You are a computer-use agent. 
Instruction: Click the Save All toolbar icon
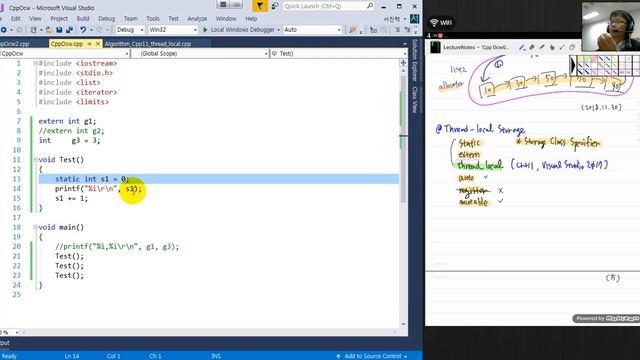click(69, 30)
